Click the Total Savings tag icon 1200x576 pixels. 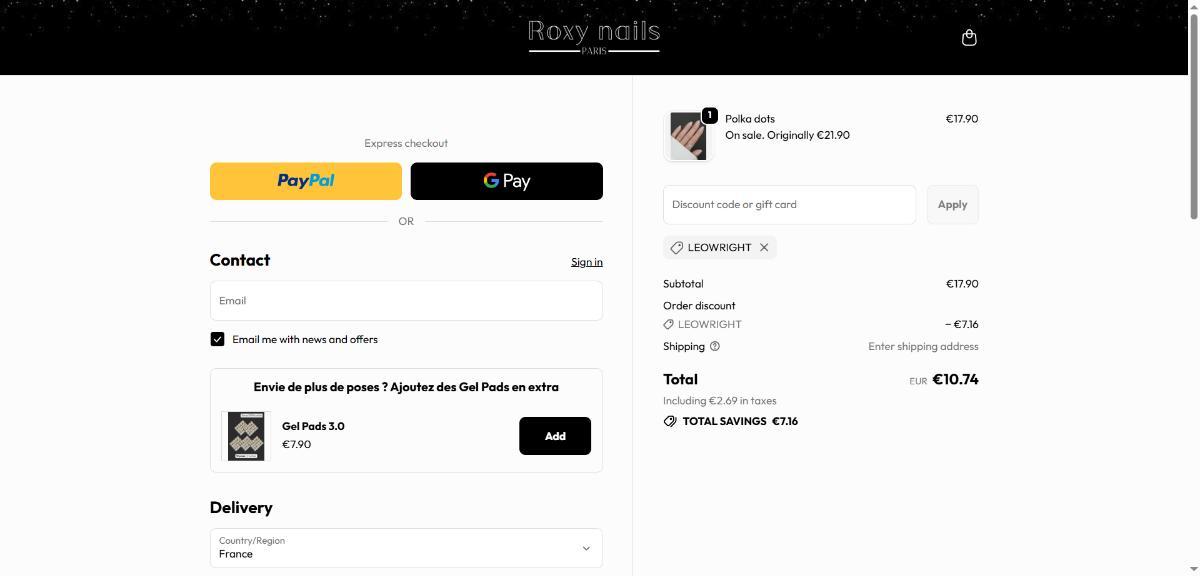(x=670, y=421)
